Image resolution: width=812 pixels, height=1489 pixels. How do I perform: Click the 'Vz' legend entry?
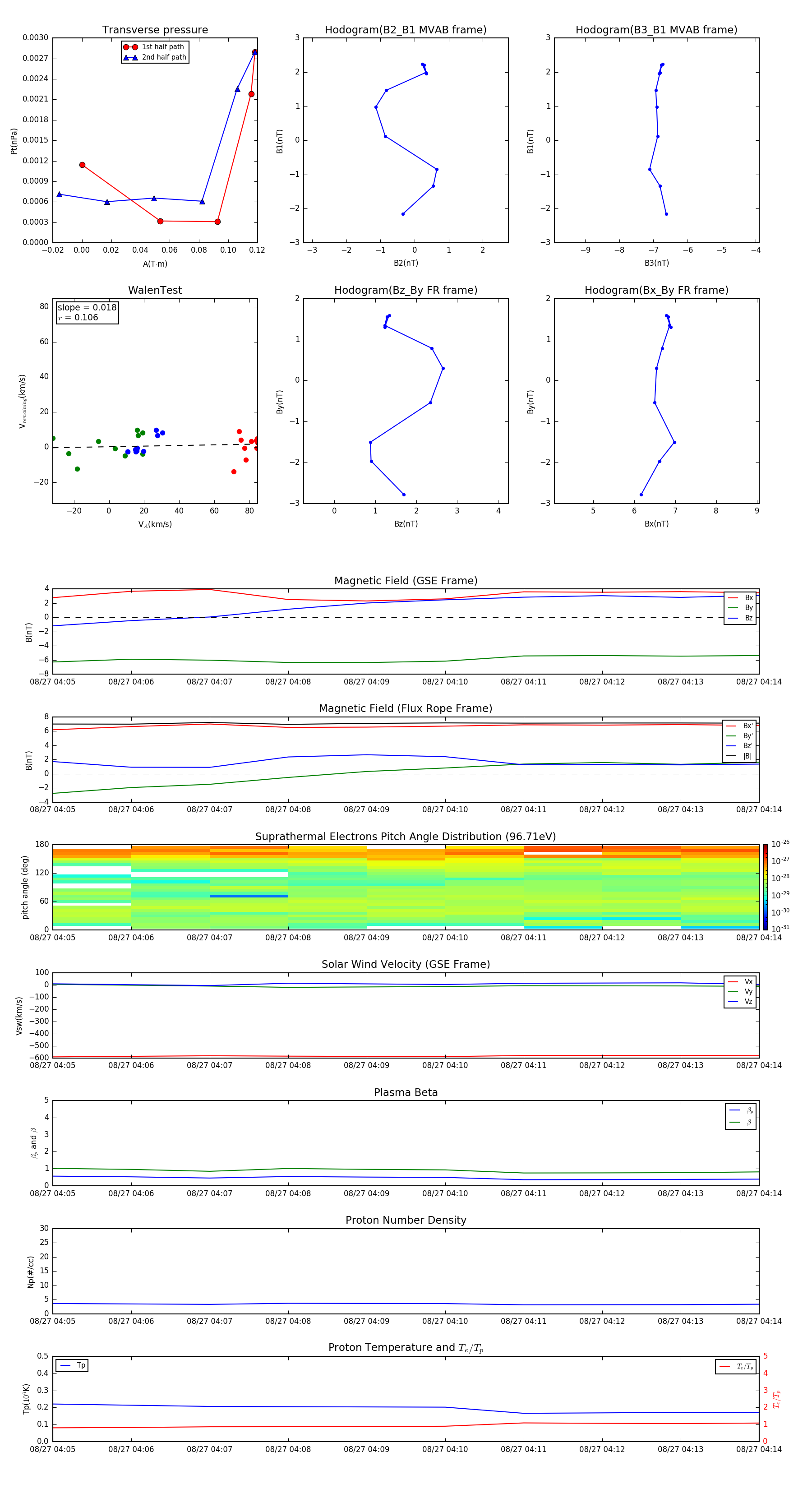click(x=740, y=1002)
